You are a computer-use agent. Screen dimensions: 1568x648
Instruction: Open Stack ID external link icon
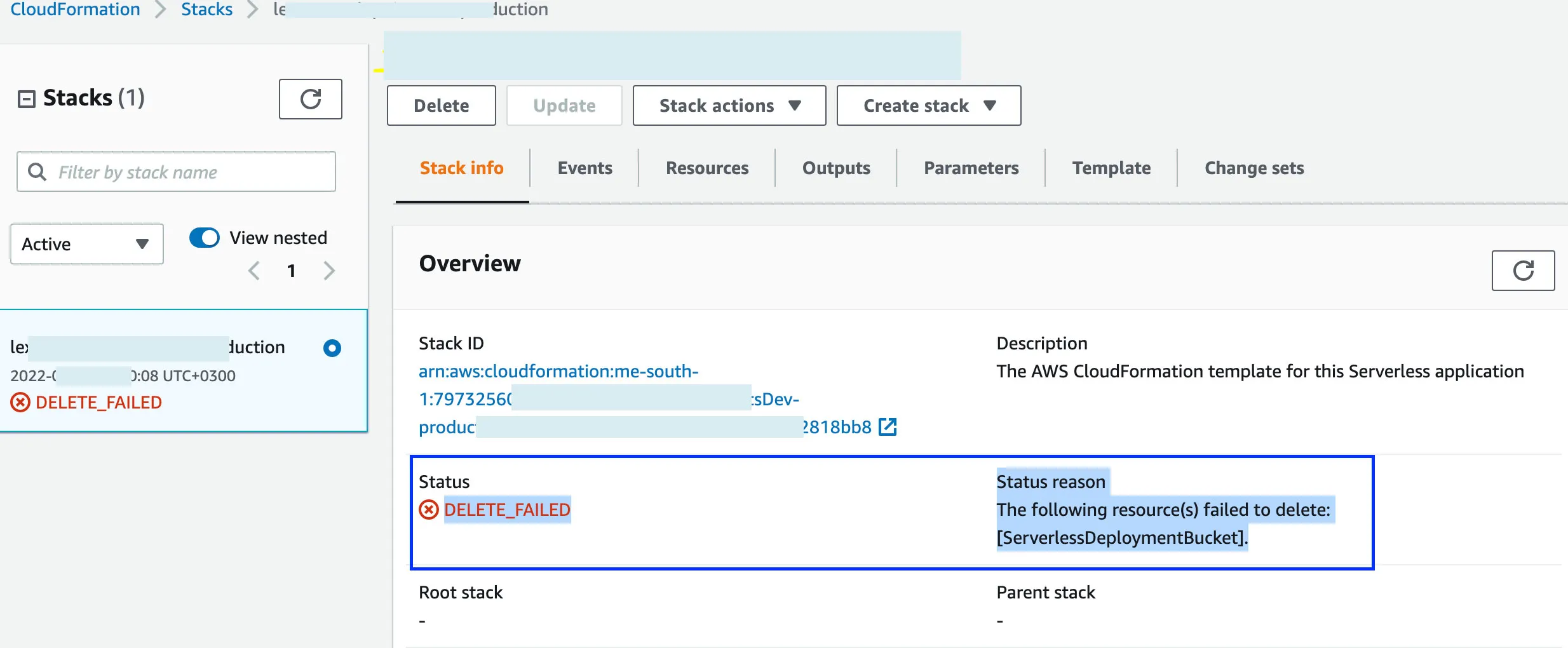point(888,427)
